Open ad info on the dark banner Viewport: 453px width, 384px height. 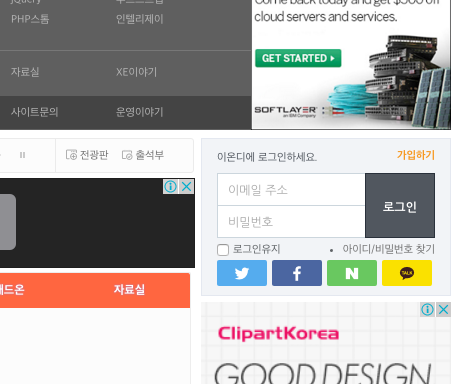coord(171,187)
